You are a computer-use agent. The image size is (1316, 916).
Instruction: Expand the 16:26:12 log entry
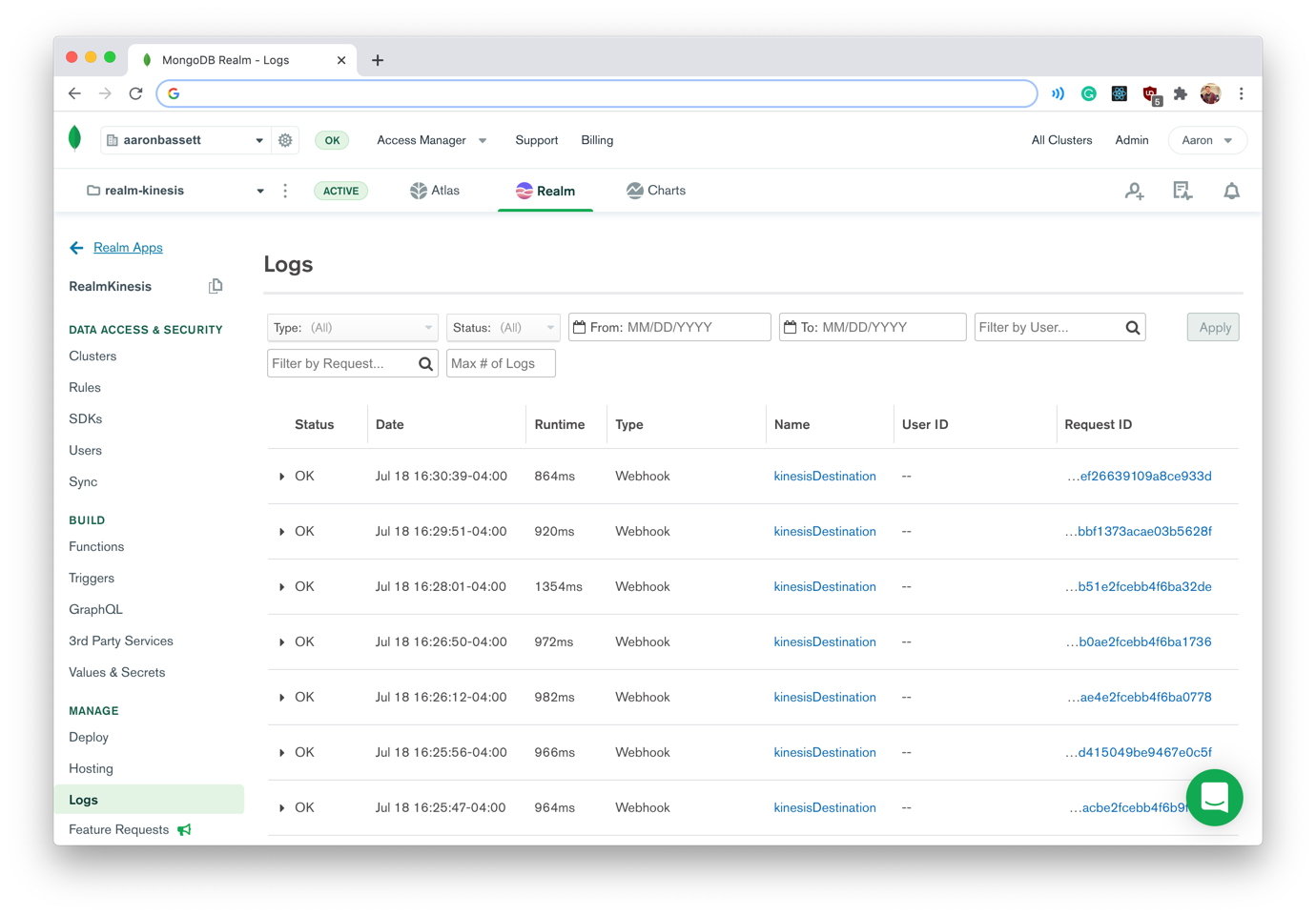(x=281, y=698)
